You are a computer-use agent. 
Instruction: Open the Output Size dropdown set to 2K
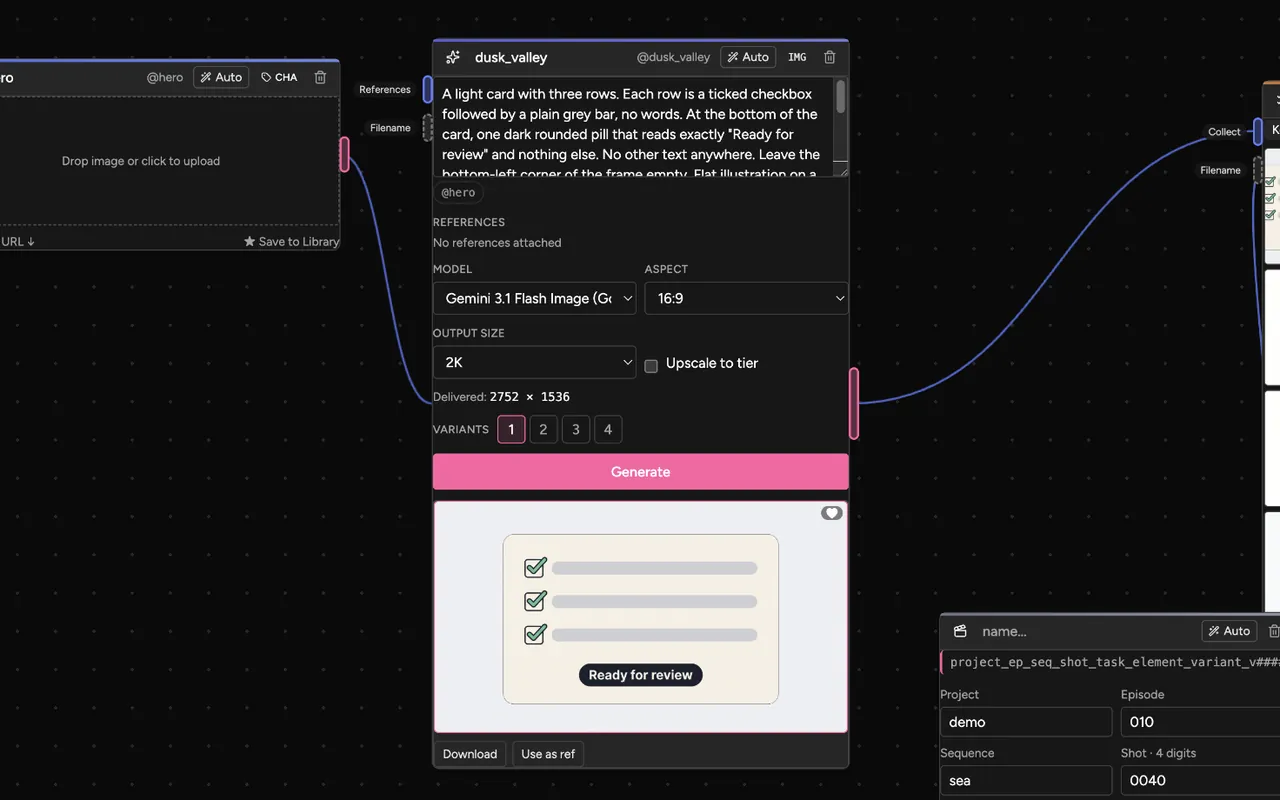click(x=534, y=362)
